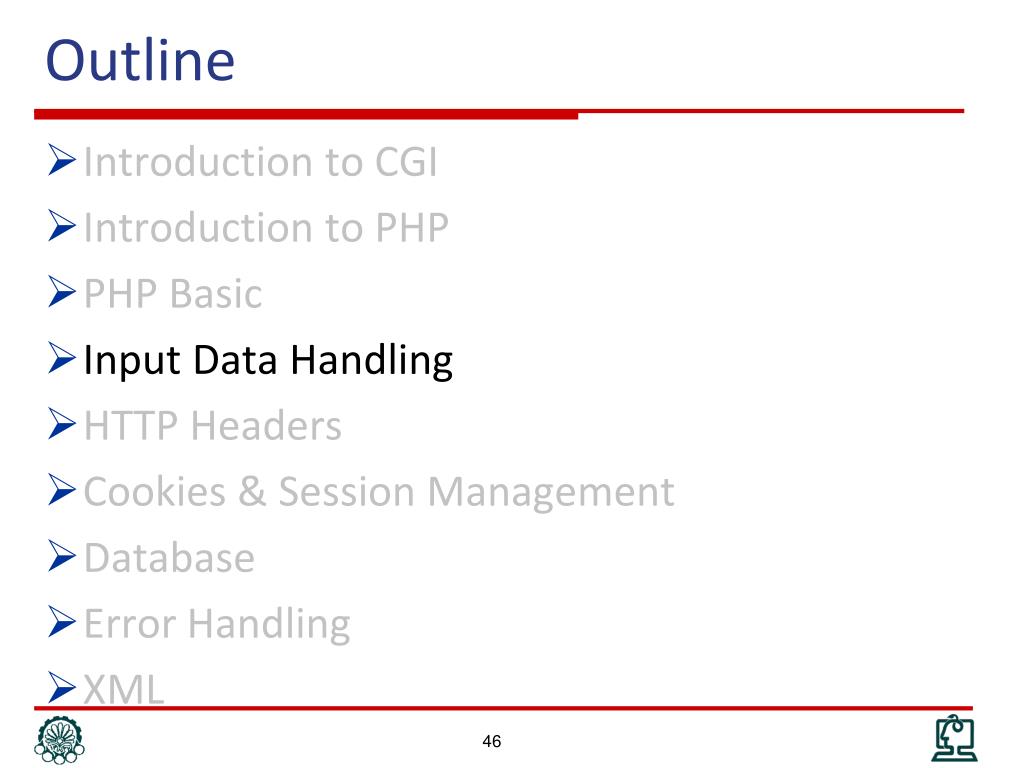Select the Input Data Handling item
Viewport: 1024px width, 768px height.
(268, 360)
